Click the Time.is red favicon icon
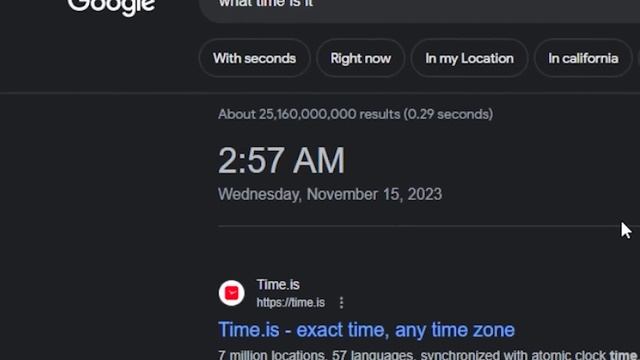 (x=231, y=293)
